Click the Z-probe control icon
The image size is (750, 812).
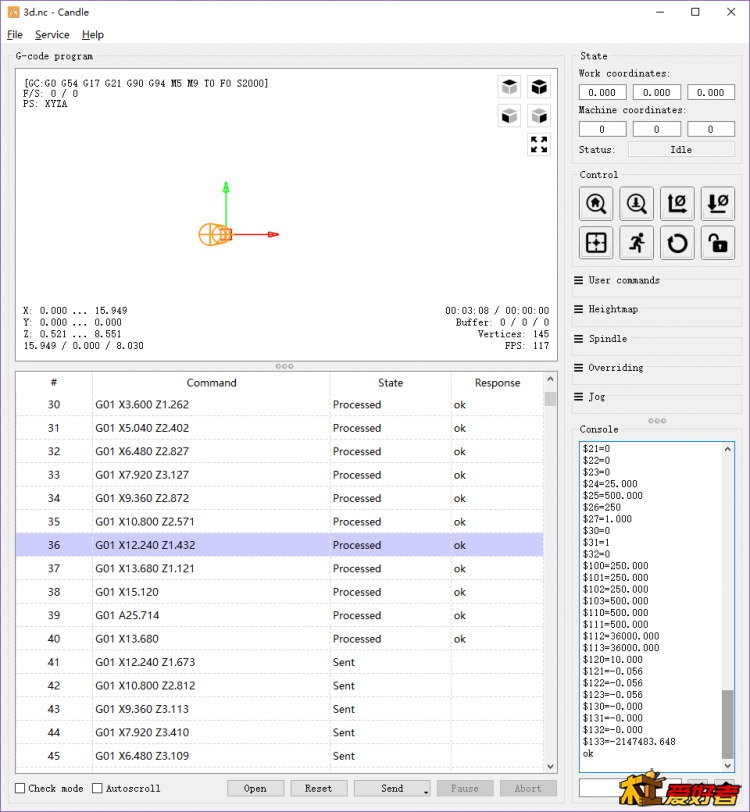[x=636, y=204]
